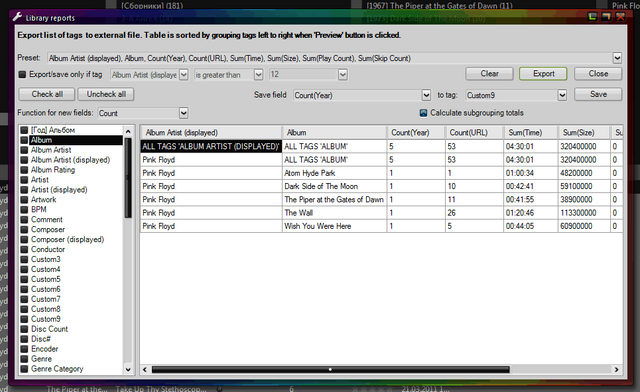Select '[1967] The Piper at the Gates' background item

pos(439,5)
